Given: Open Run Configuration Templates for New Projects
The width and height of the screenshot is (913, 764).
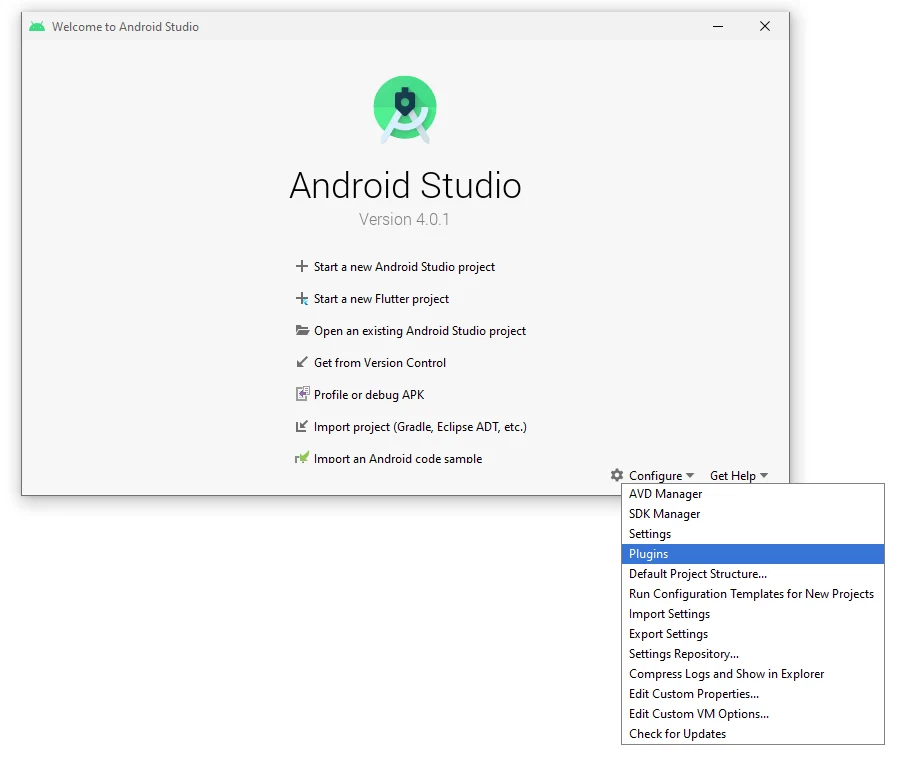Looking at the screenshot, I should pyautogui.click(x=753, y=593).
